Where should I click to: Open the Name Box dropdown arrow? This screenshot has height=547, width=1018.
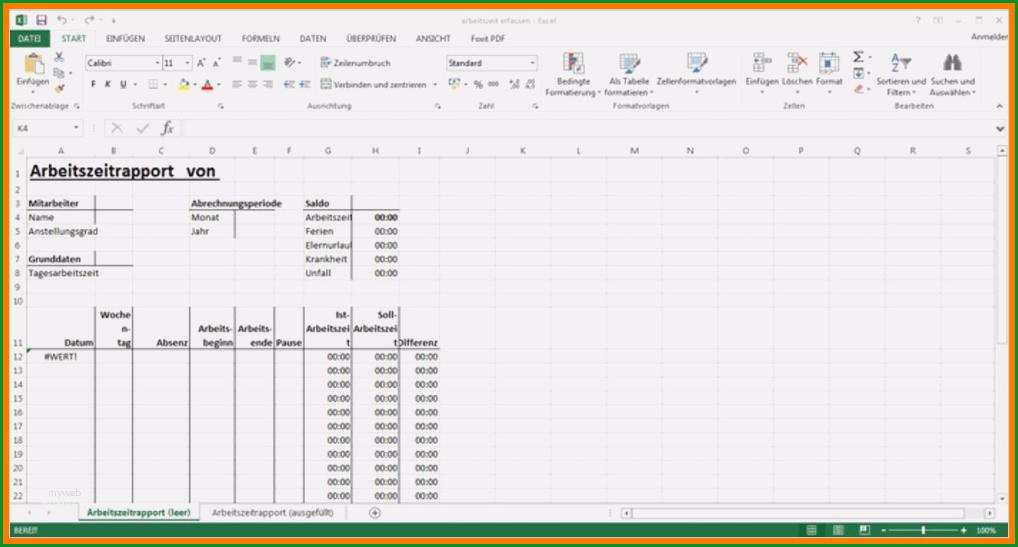coord(77,128)
